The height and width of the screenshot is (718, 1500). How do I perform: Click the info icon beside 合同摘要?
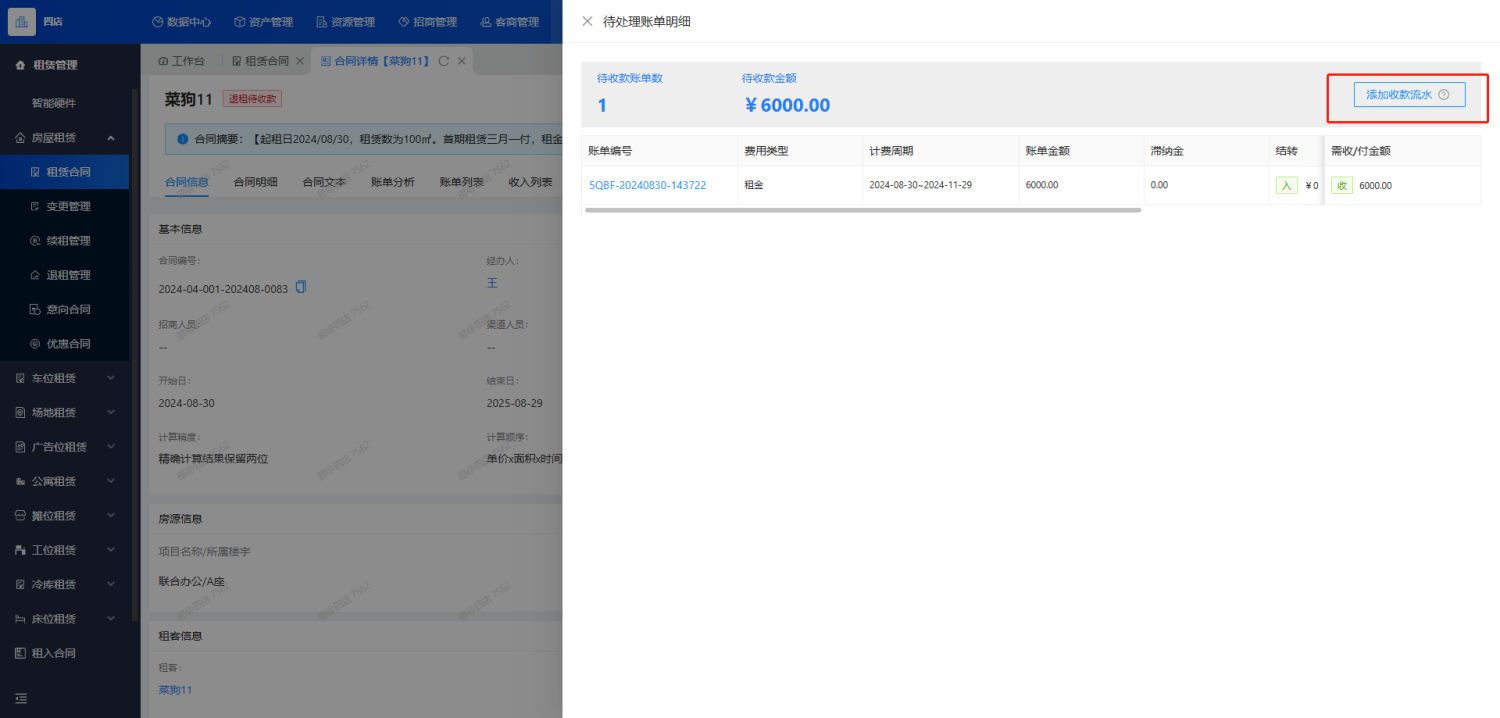point(182,139)
